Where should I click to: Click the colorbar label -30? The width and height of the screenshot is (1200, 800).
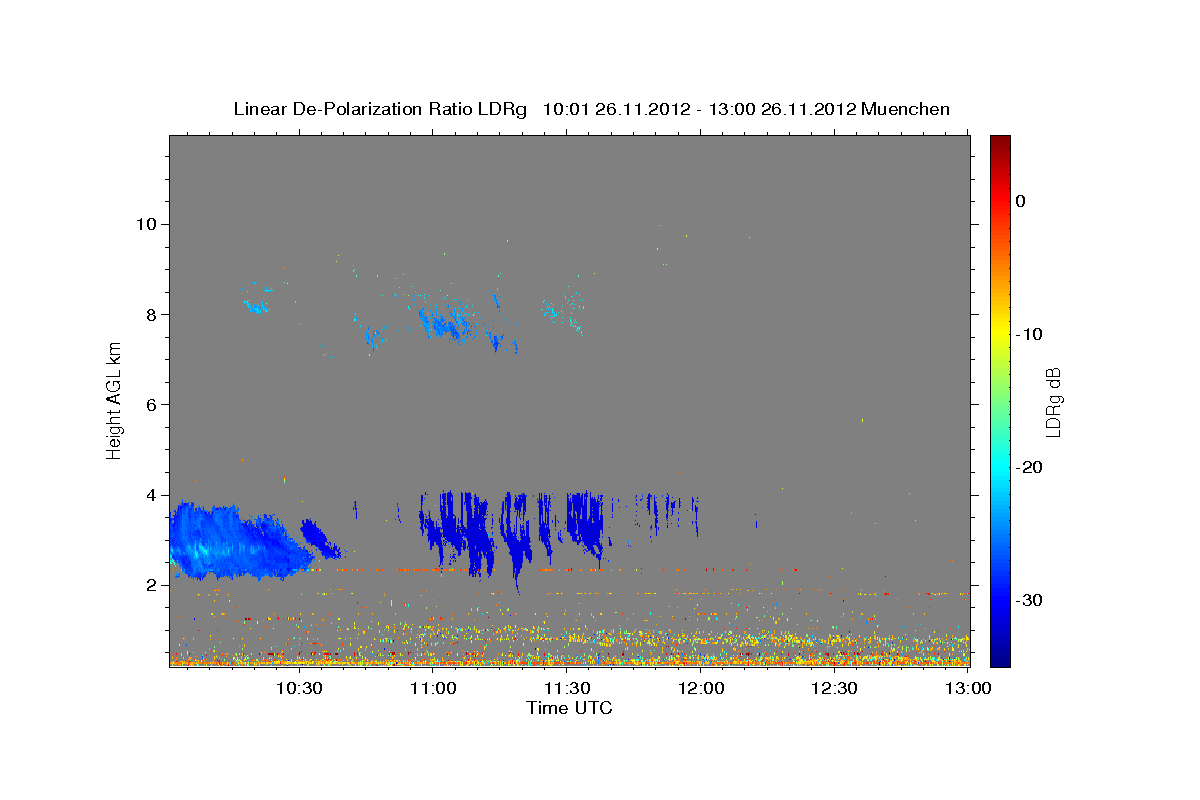[x=1029, y=600]
